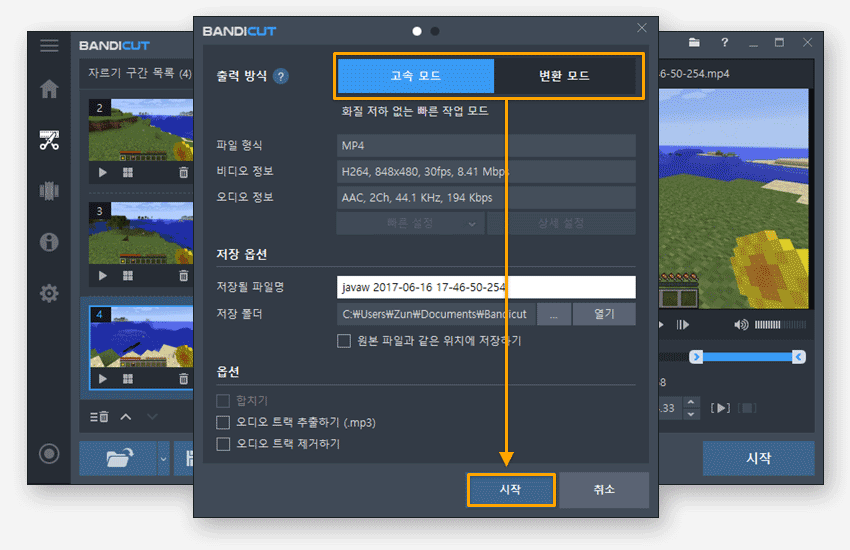Decrease time value with down stepper
Screen dimensions: 850x550
click(x=691, y=414)
